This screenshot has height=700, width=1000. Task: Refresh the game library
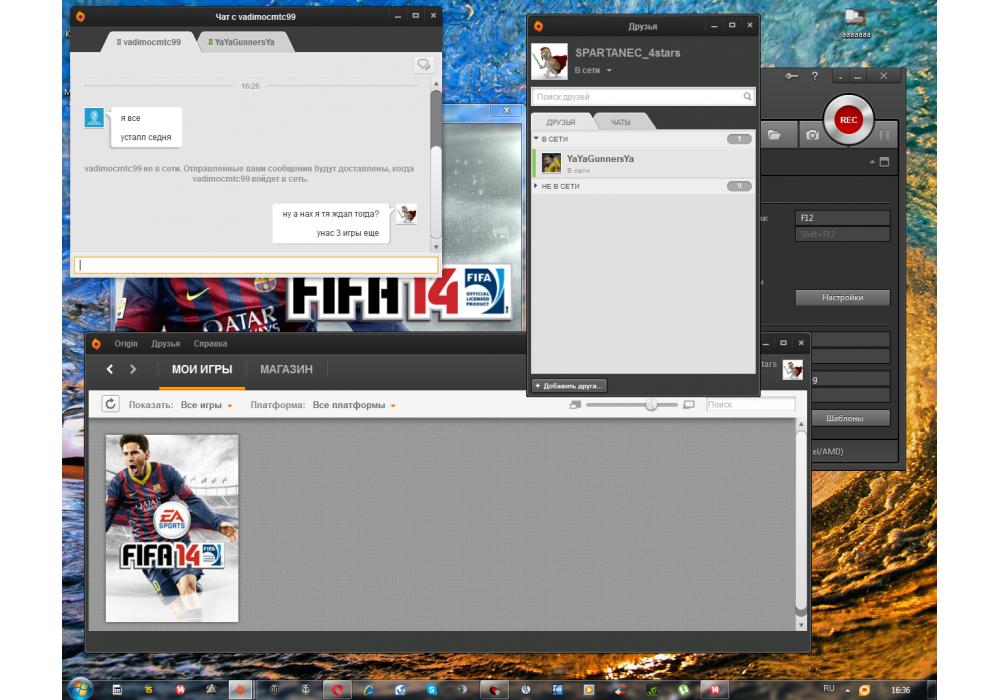click(x=110, y=404)
